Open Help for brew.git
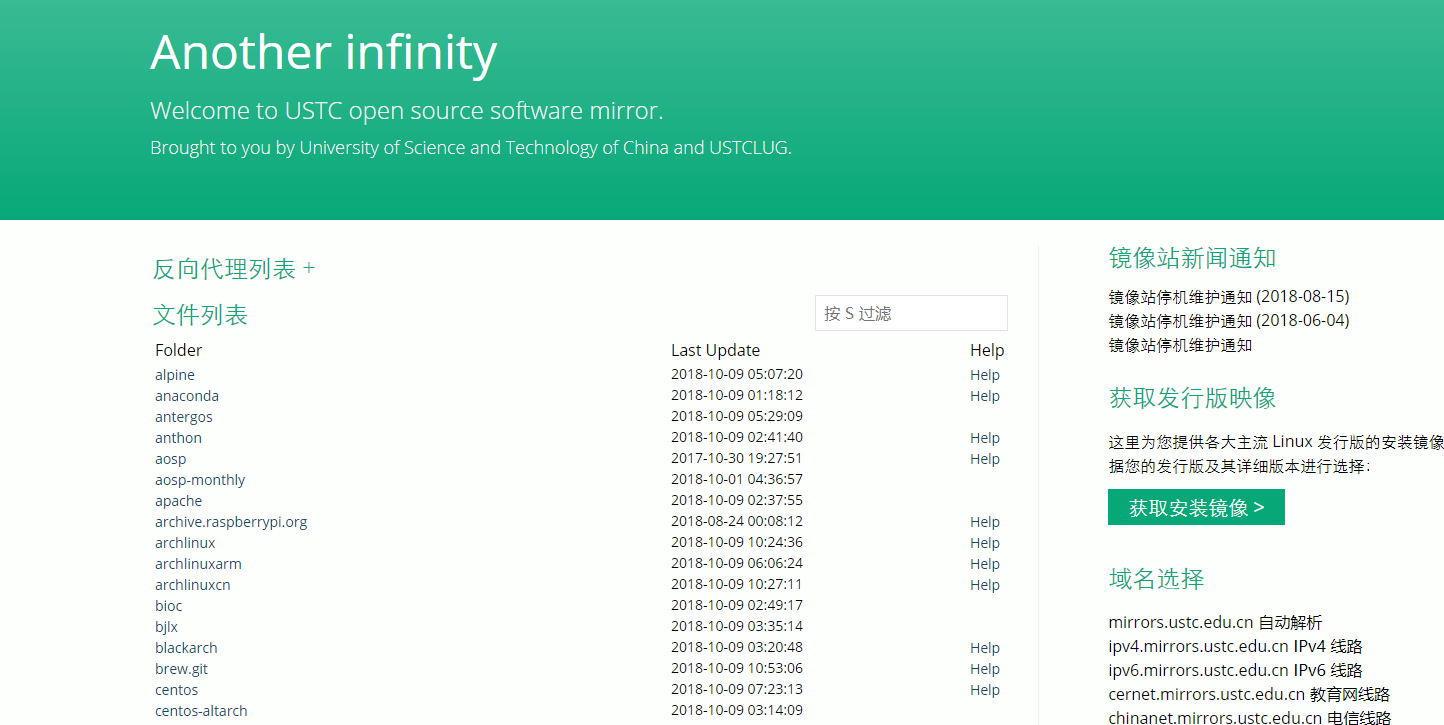 click(985, 669)
